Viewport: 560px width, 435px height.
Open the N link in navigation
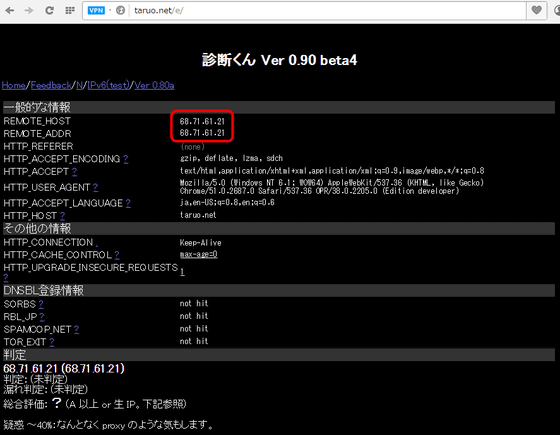click(x=80, y=85)
